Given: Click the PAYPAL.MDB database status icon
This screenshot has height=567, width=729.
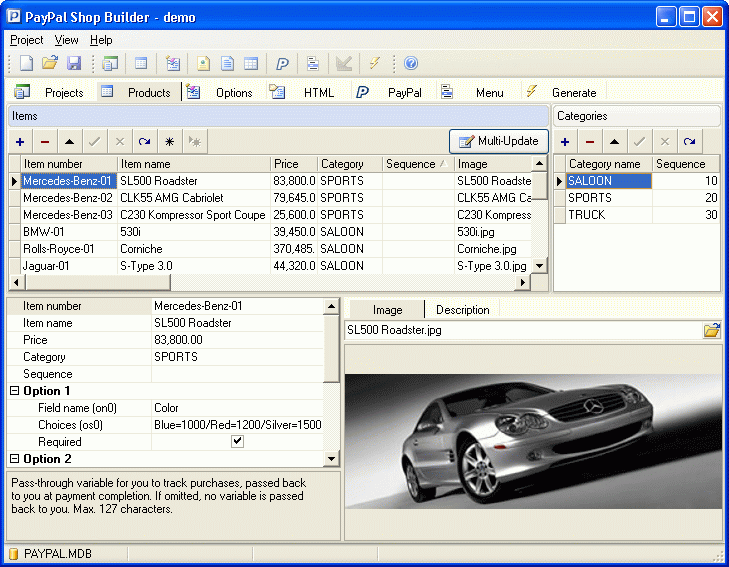Looking at the screenshot, I should 13,554.
